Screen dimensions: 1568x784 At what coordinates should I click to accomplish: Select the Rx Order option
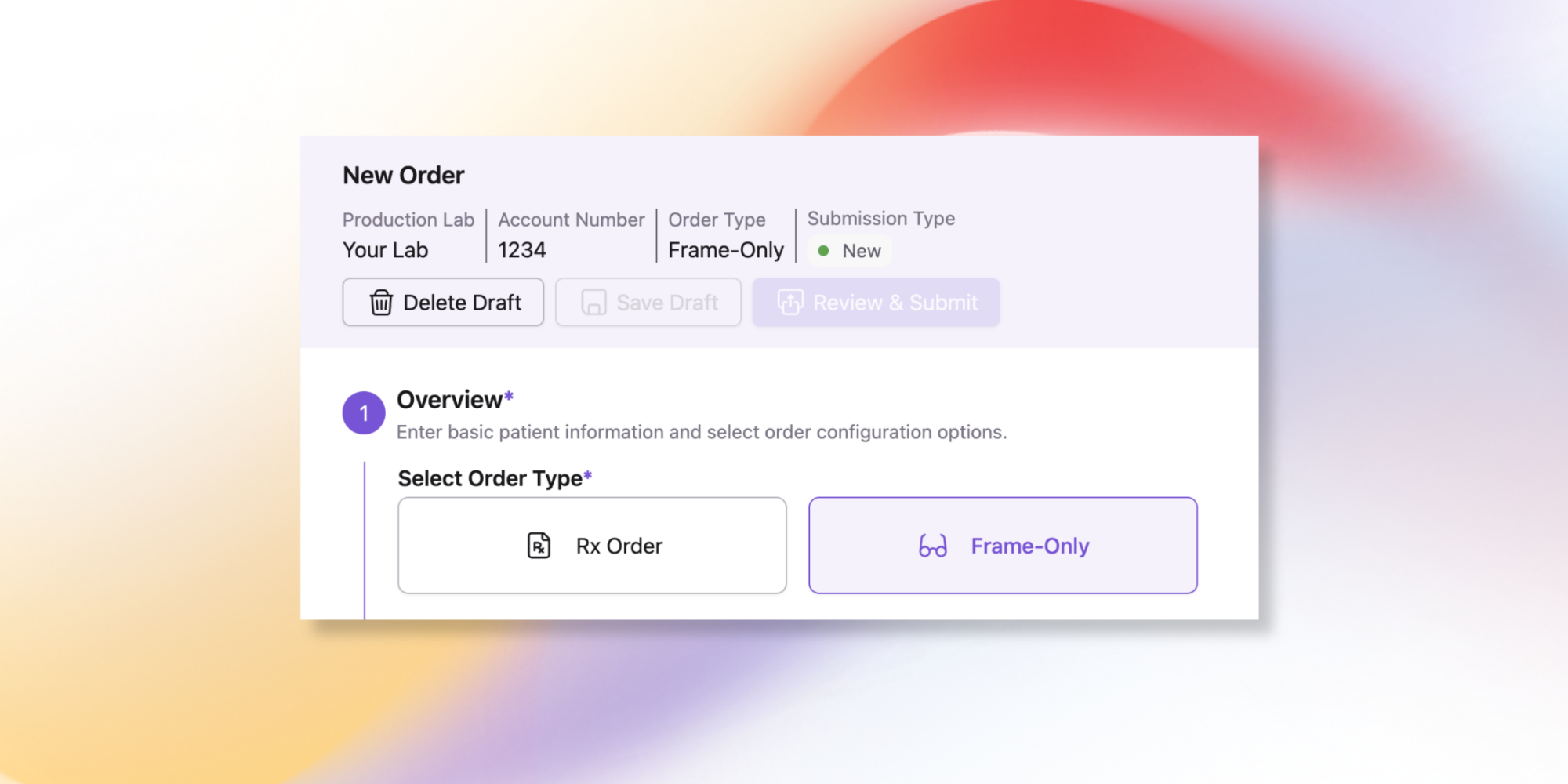click(x=592, y=545)
